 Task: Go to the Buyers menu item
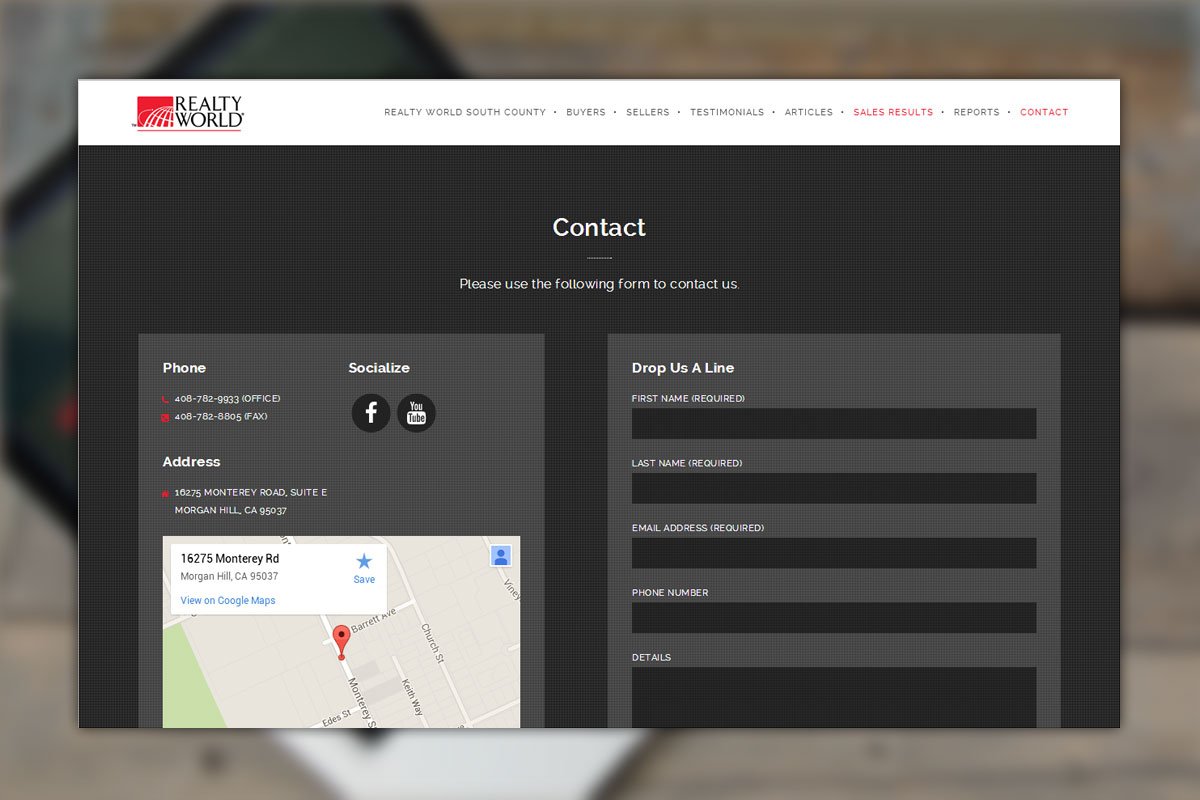point(586,112)
